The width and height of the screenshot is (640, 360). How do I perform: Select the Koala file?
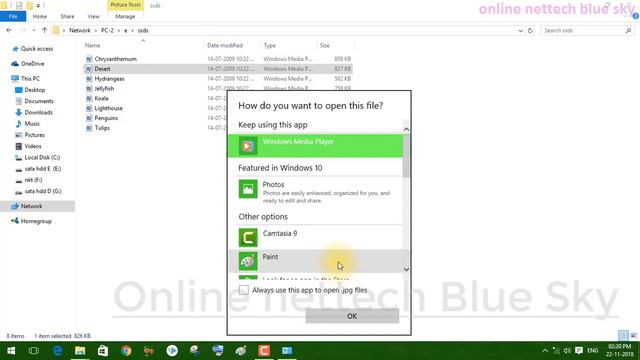pos(101,98)
